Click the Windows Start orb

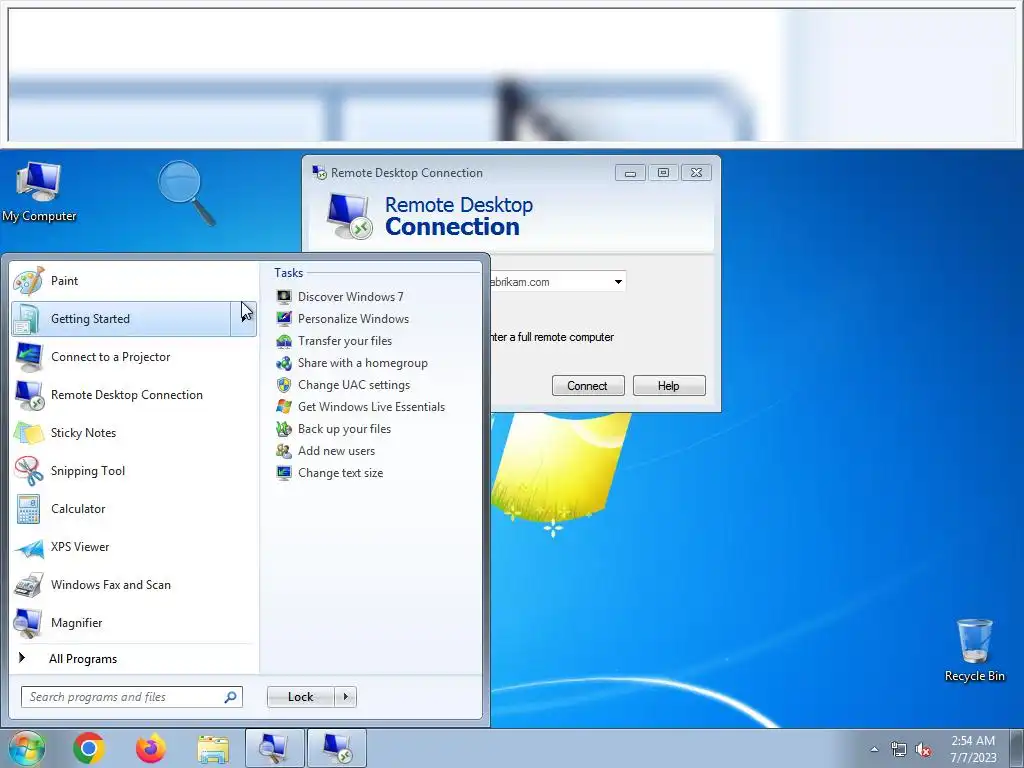point(26,748)
